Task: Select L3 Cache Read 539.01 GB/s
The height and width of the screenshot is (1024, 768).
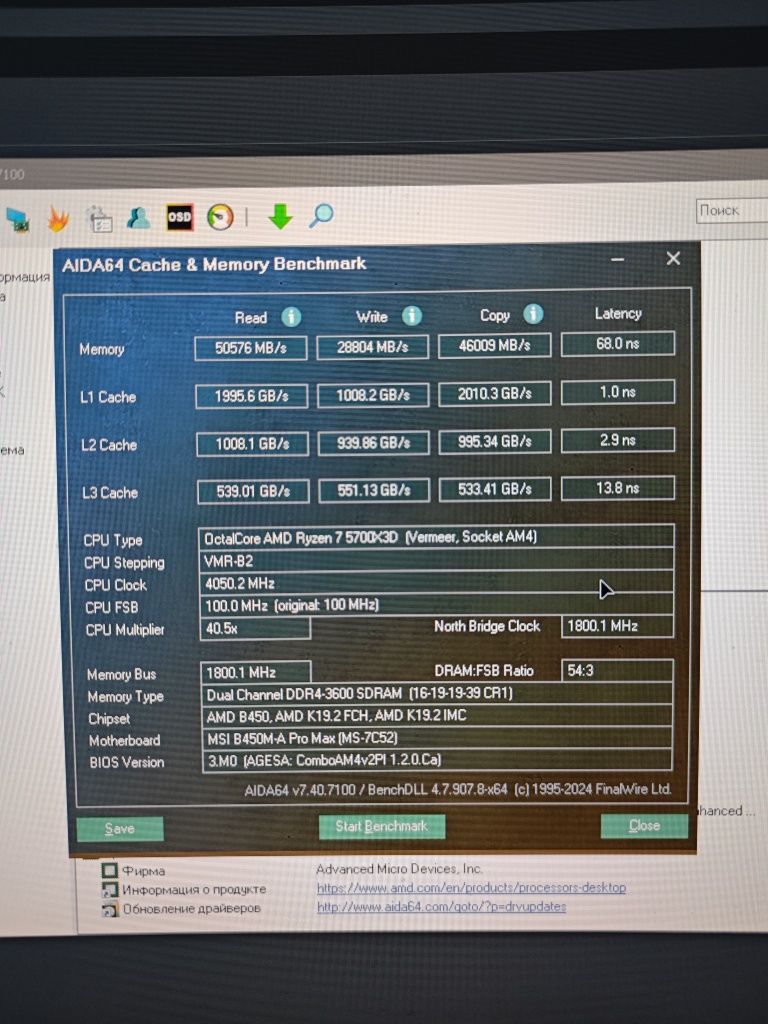Action: tap(253, 492)
